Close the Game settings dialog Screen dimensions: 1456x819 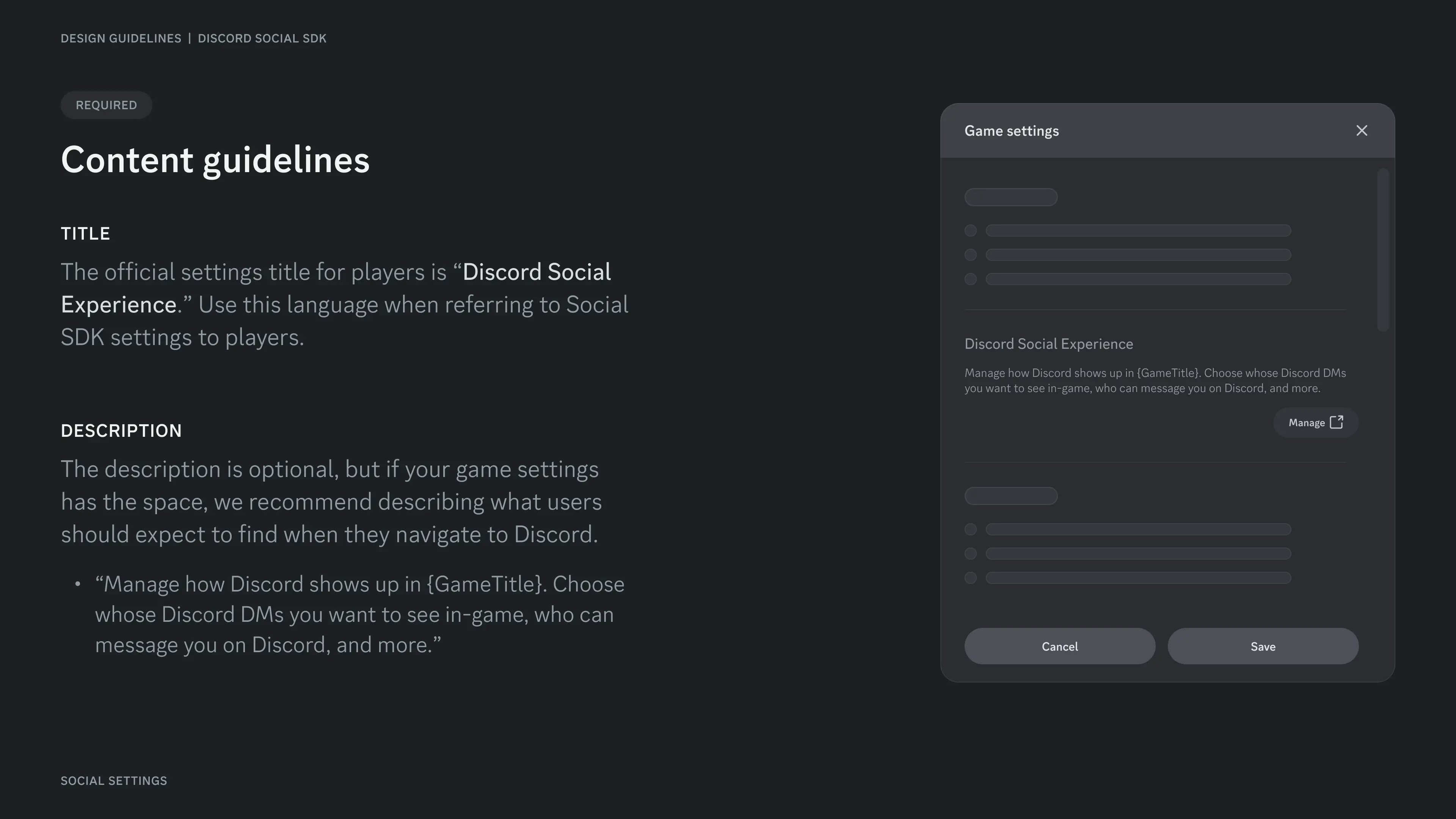pos(1362,130)
